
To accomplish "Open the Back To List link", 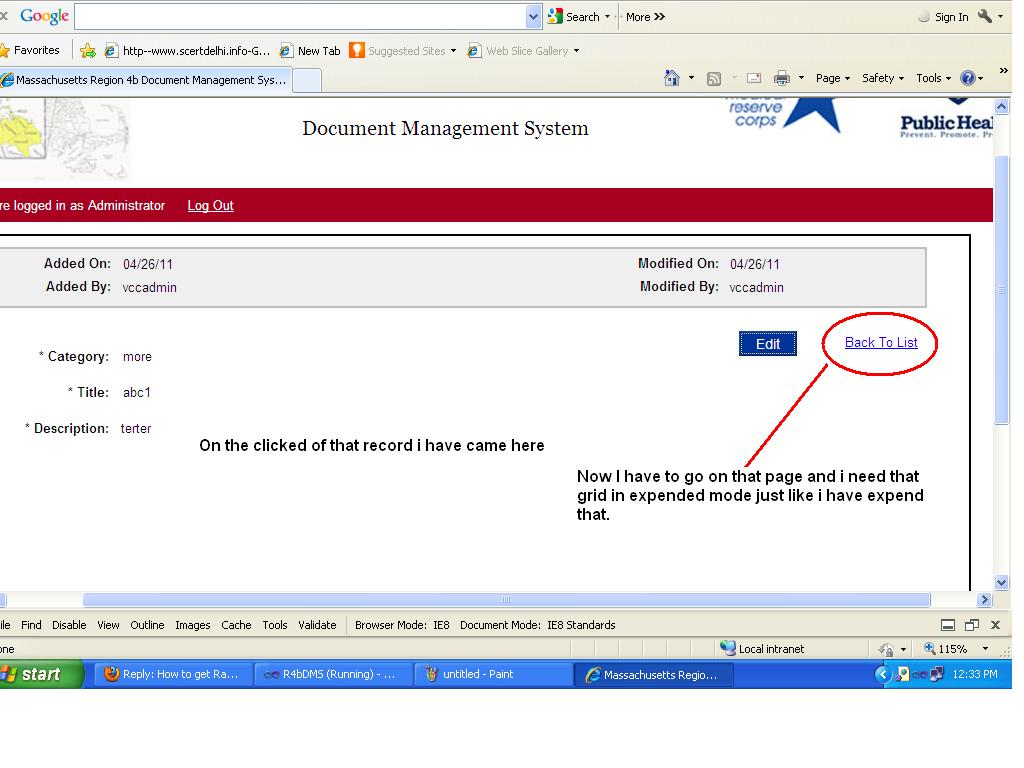I will (x=881, y=342).
